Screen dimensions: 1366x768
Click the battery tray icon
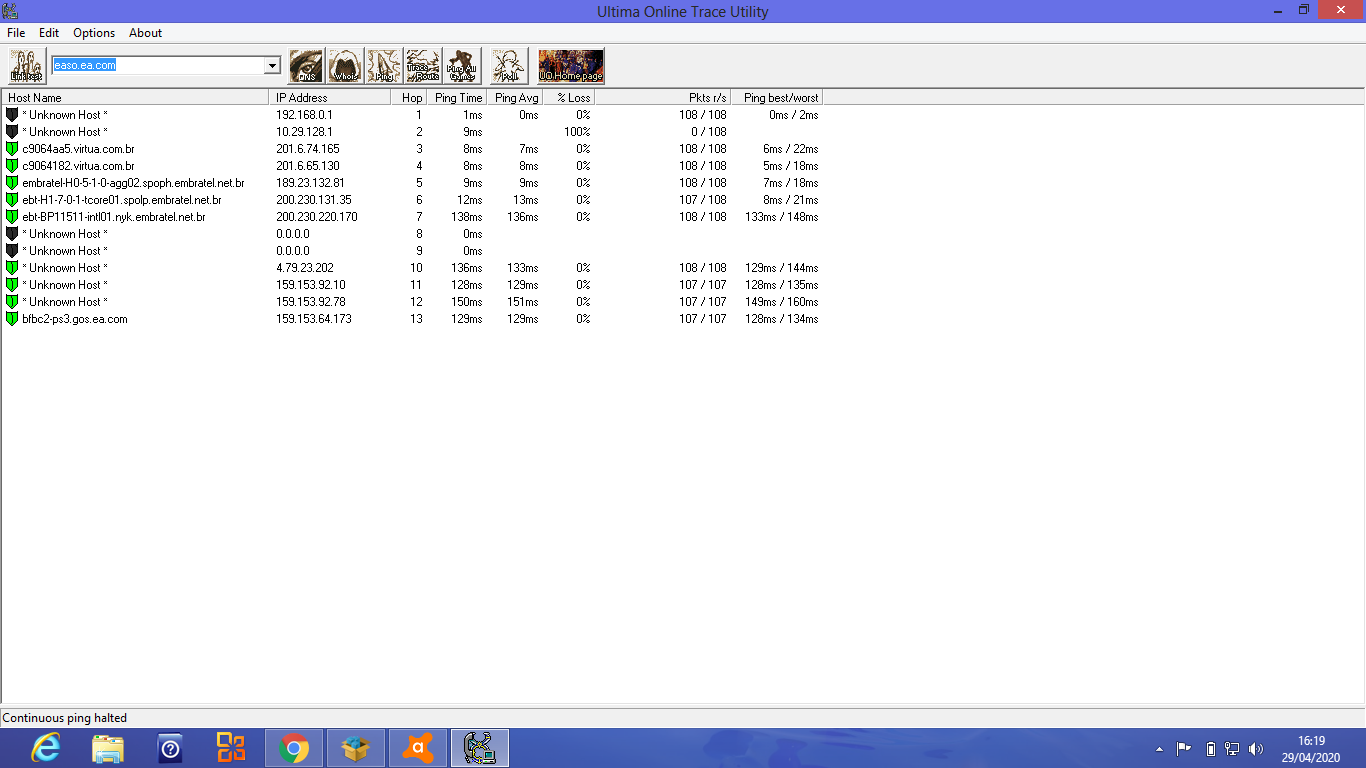point(1210,748)
